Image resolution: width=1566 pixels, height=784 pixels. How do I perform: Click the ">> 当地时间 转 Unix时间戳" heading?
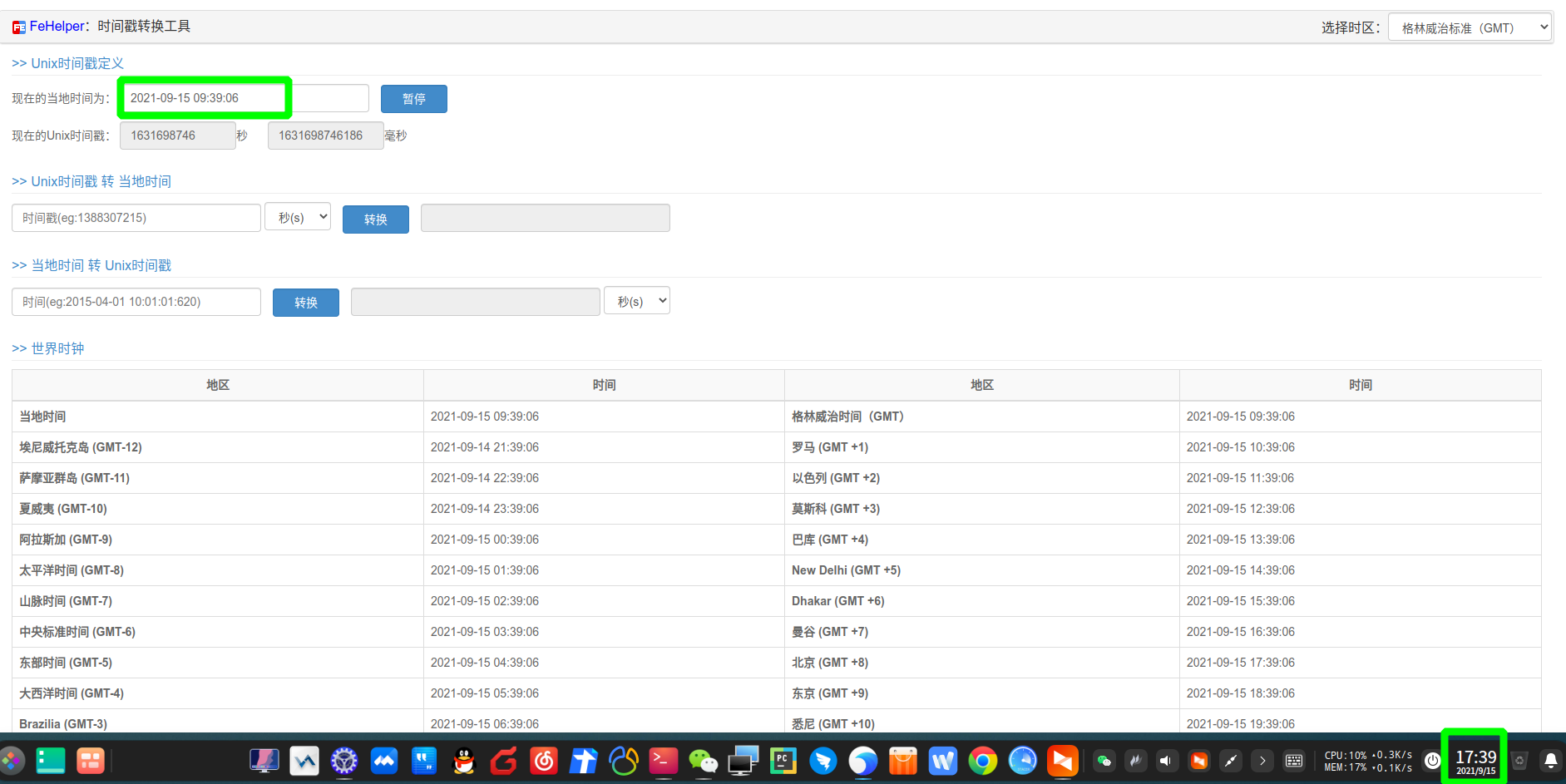click(x=91, y=265)
